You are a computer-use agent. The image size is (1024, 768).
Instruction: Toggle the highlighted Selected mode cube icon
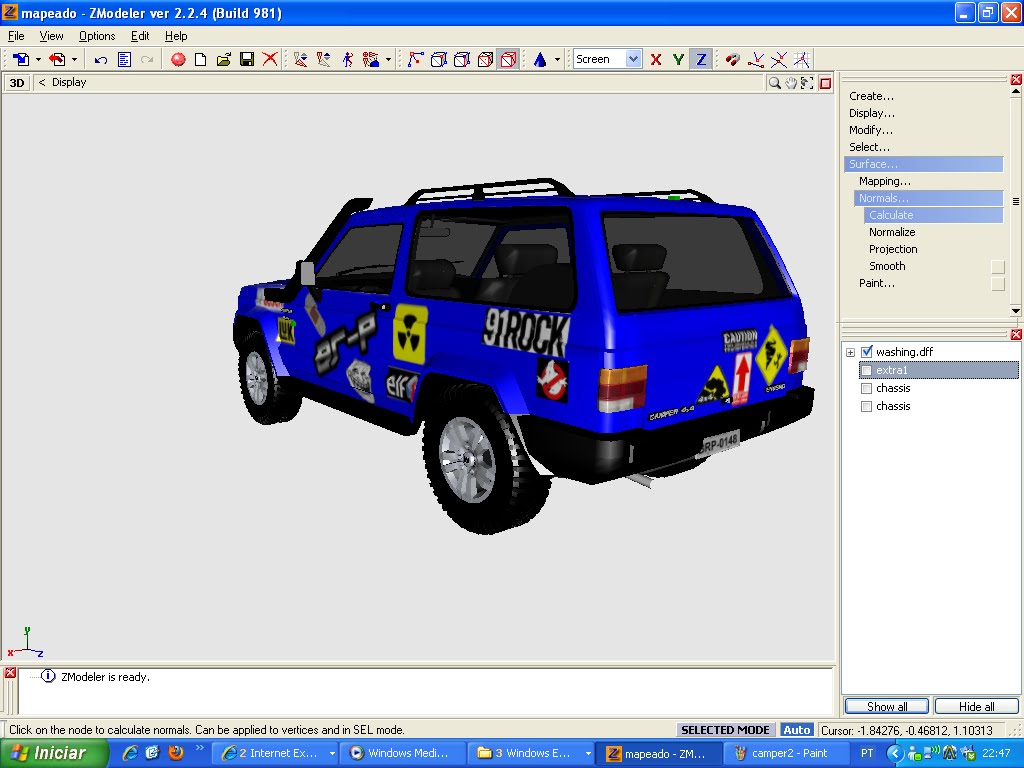coord(508,59)
